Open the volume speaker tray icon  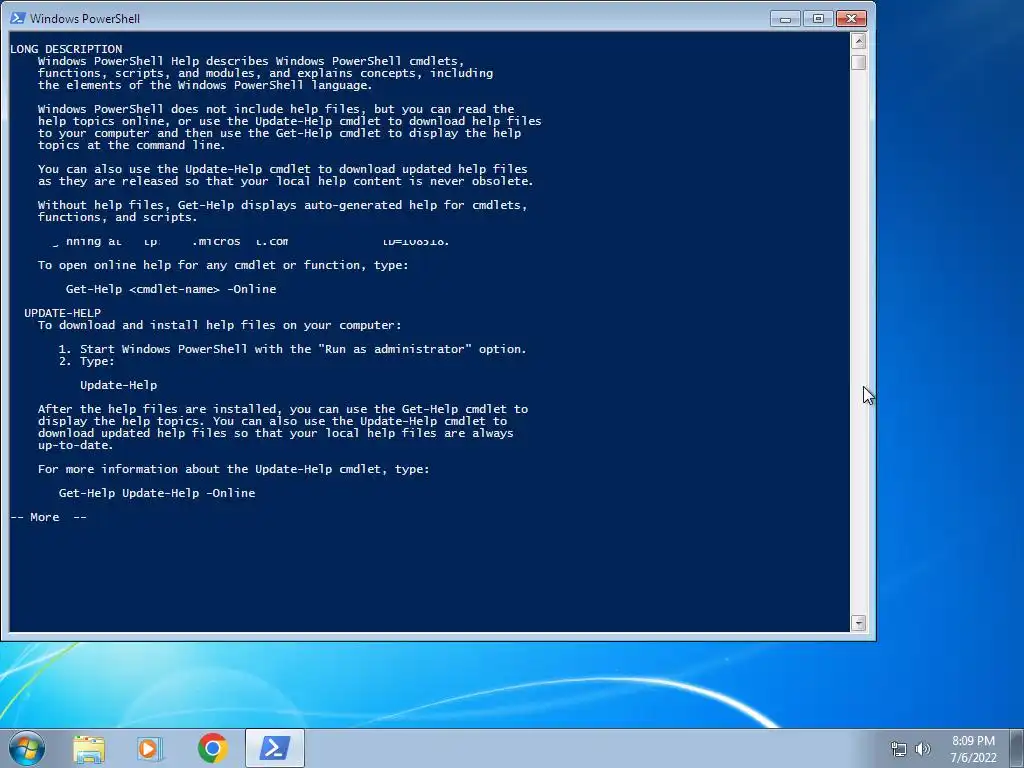pyautogui.click(x=923, y=748)
